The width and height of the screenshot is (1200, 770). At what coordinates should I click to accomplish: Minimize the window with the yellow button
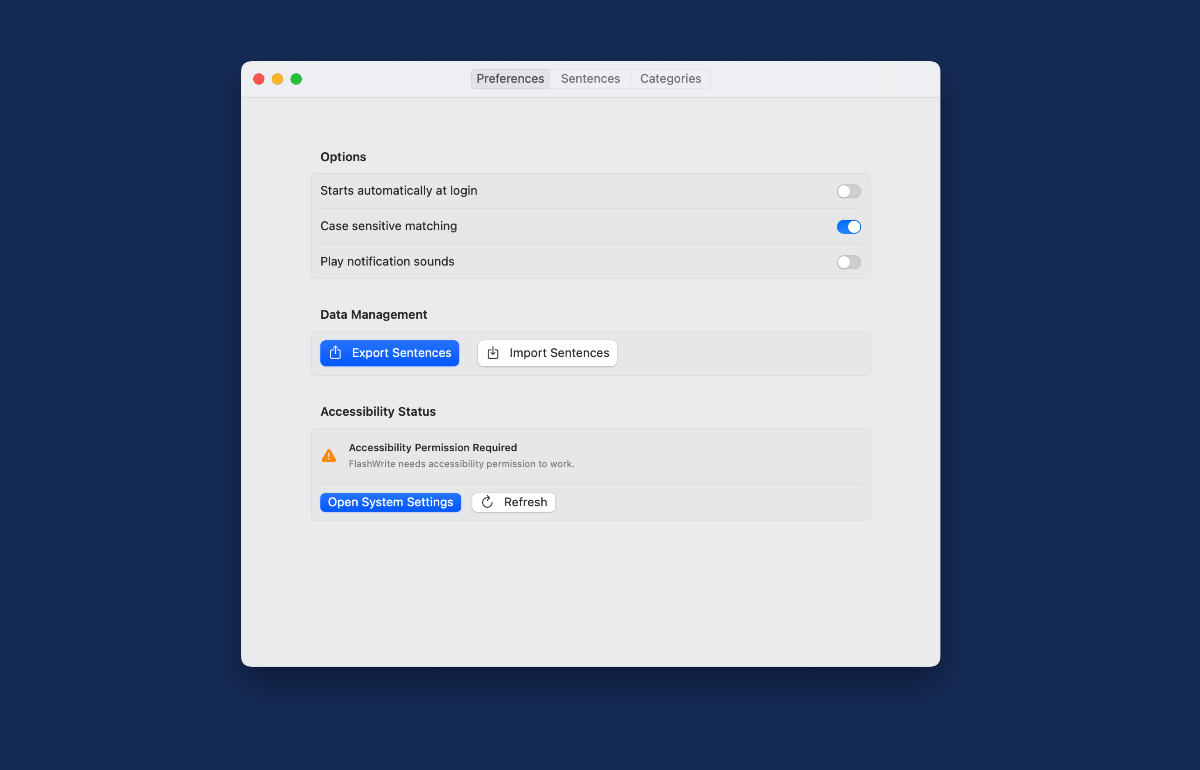click(277, 79)
